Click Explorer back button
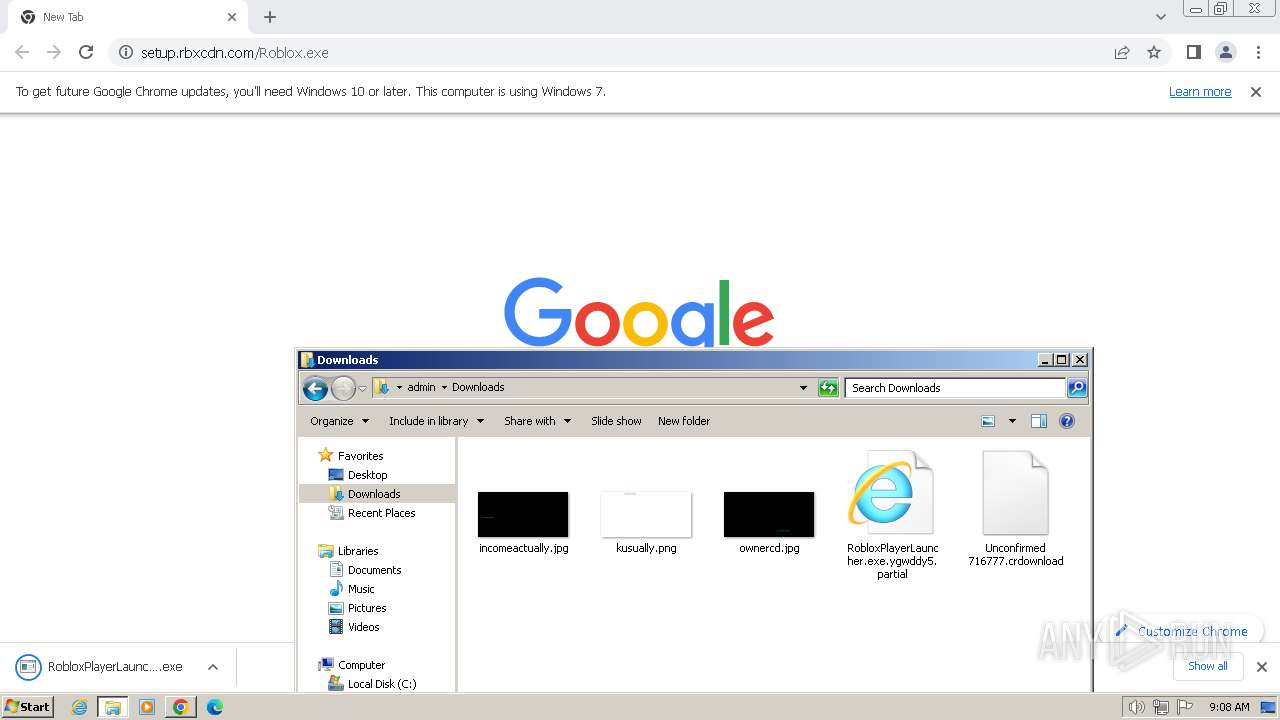The height and width of the screenshot is (720, 1280). coord(315,388)
